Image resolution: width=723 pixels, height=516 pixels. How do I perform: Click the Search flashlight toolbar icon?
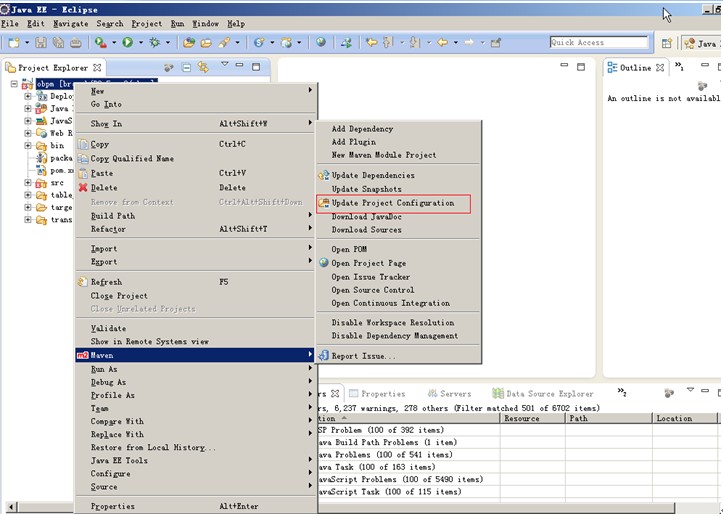(225, 42)
